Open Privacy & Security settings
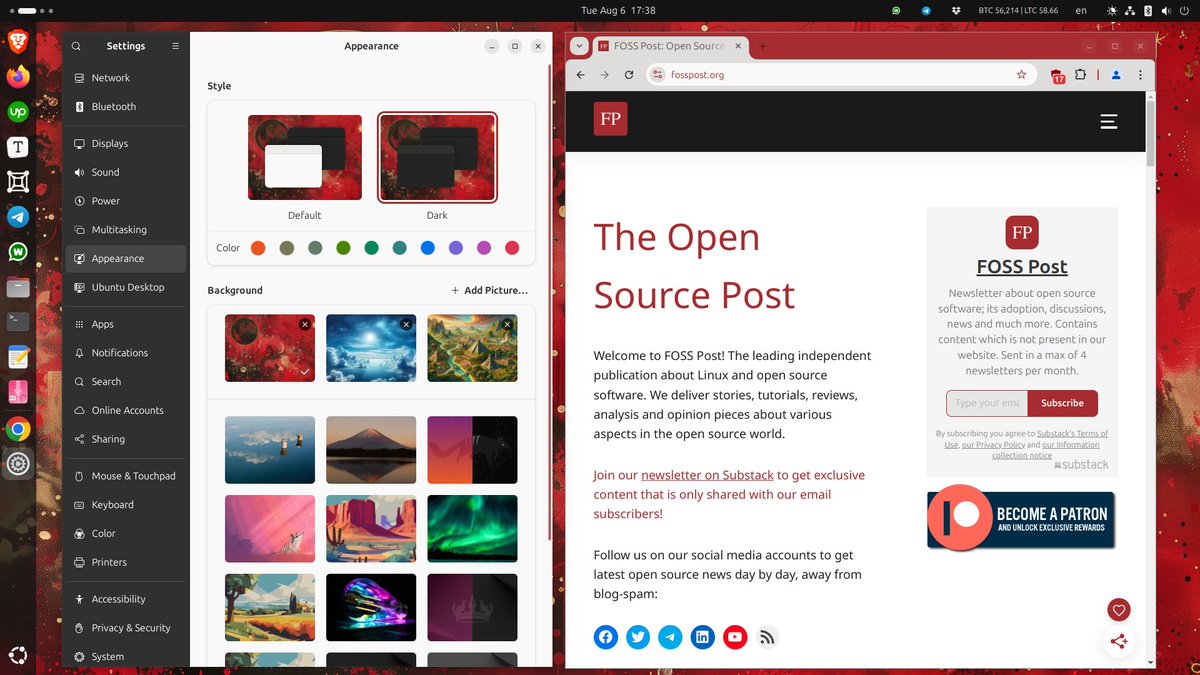 (126, 628)
